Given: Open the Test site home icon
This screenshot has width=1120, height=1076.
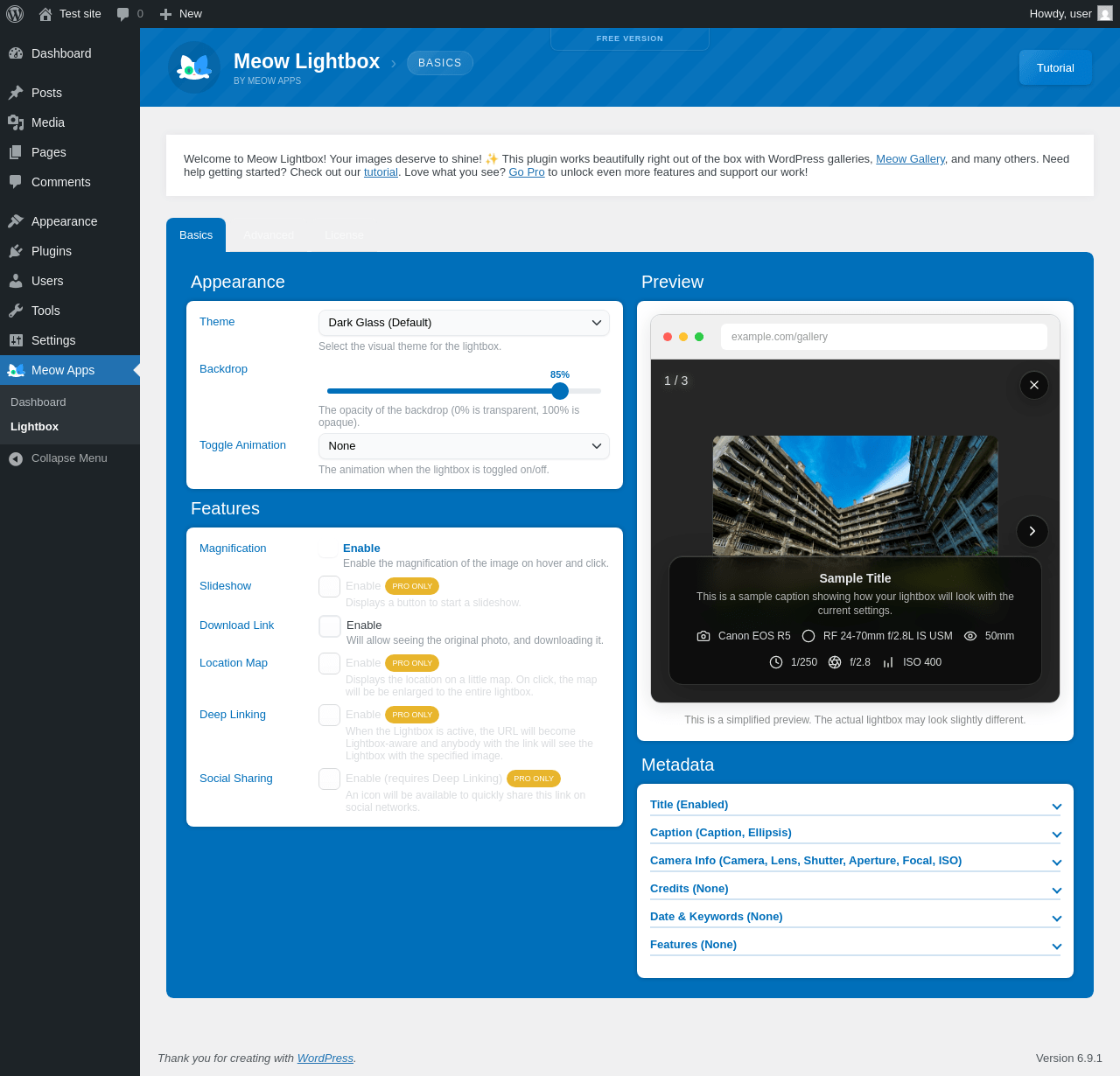Looking at the screenshot, I should (x=45, y=14).
